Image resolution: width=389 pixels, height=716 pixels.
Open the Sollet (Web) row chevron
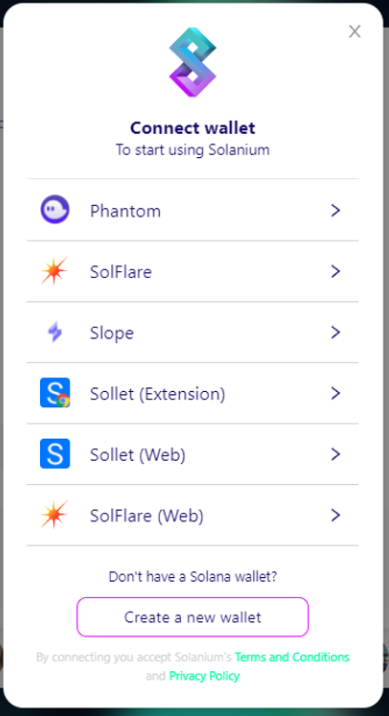point(336,454)
